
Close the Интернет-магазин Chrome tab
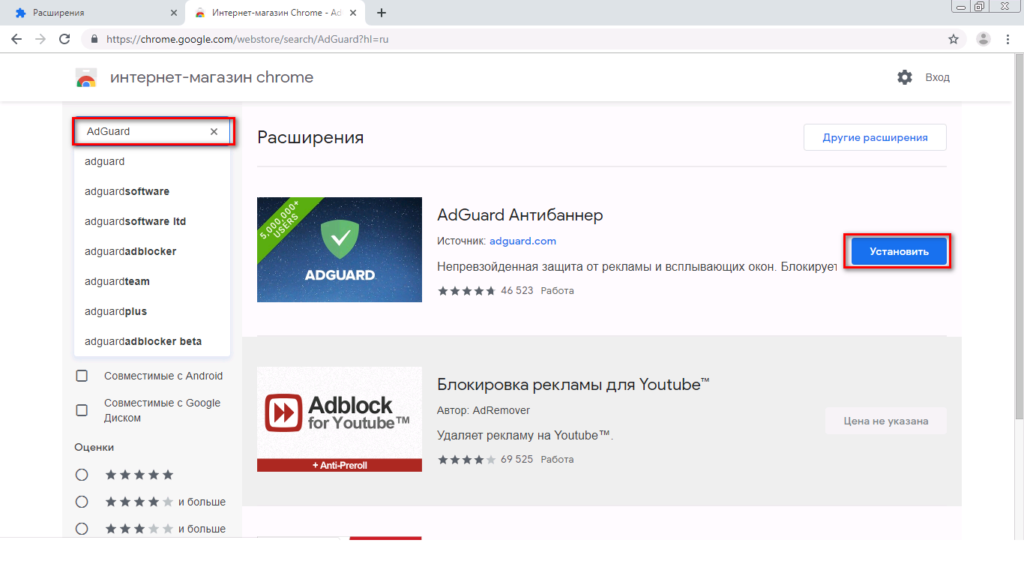(x=353, y=13)
